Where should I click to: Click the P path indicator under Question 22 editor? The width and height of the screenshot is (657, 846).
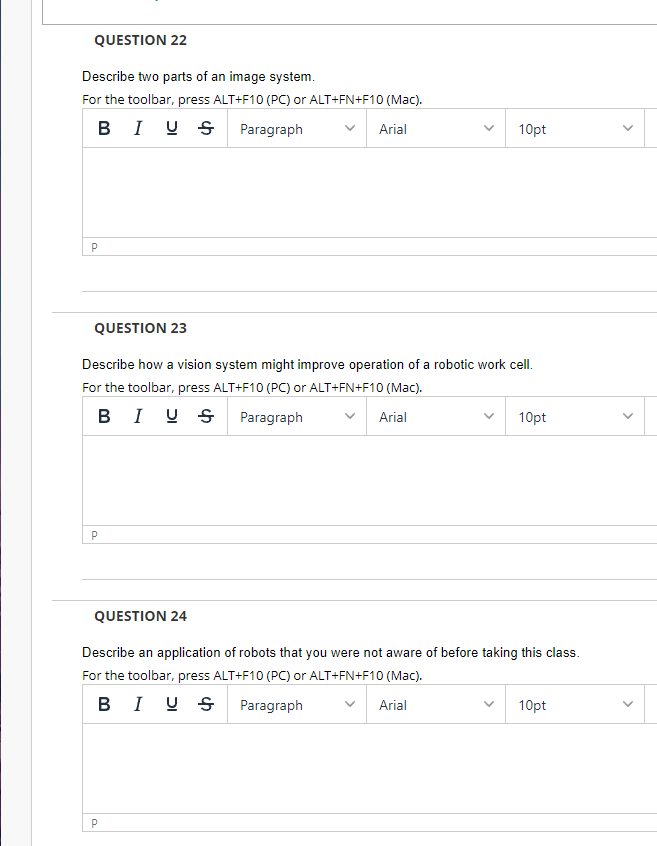pyautogui.click(x=94, y=247)
